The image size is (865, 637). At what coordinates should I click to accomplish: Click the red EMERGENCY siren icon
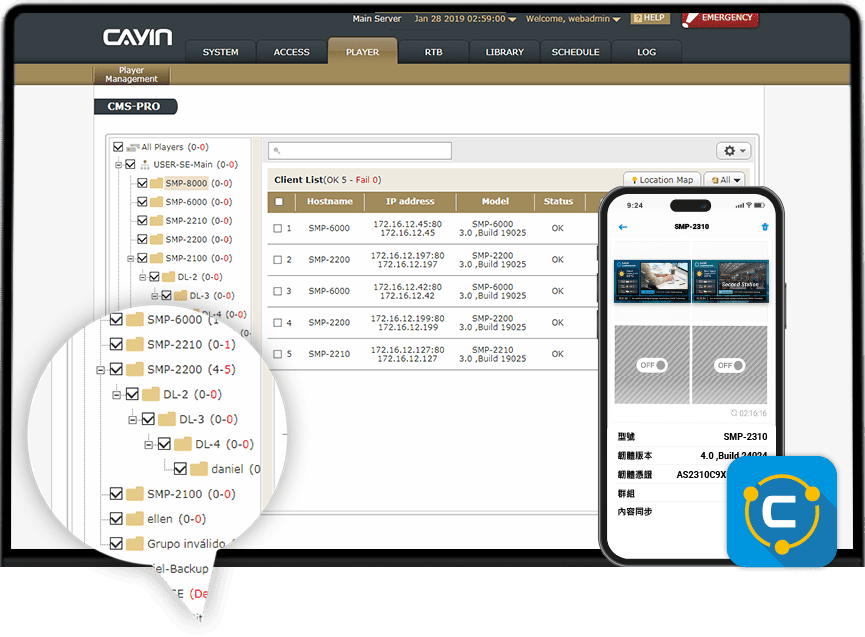pyautogui.click(x=690, y=20)
